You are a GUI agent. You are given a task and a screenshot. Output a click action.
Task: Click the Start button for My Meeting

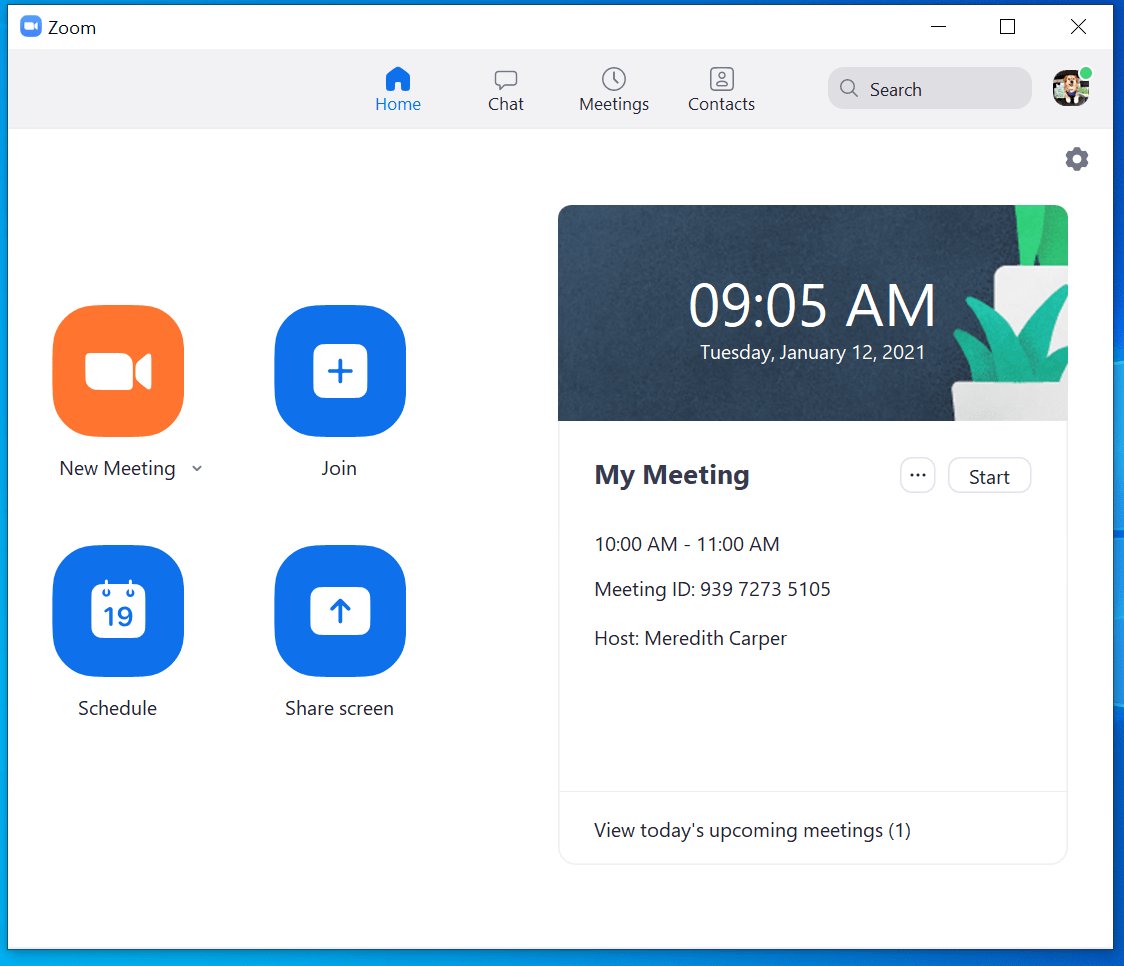point(989,475)
